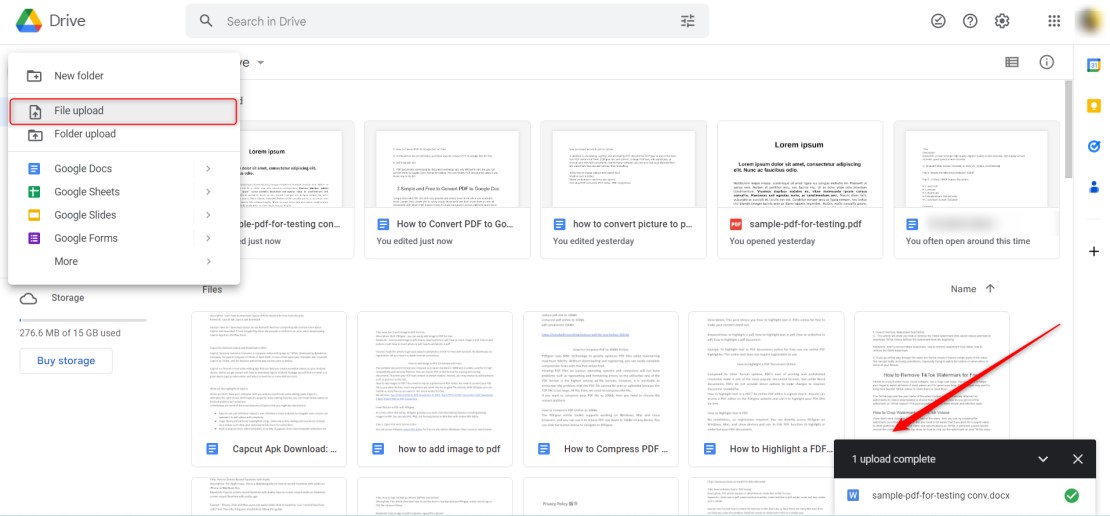Select New folder from the menu
The image size is (1110, 516).
pos(124,76)
